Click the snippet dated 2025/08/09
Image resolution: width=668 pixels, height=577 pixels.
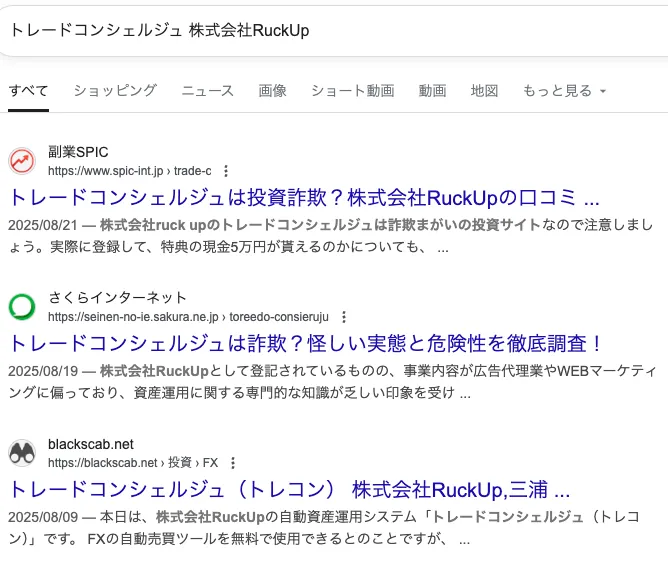point(324,528)
